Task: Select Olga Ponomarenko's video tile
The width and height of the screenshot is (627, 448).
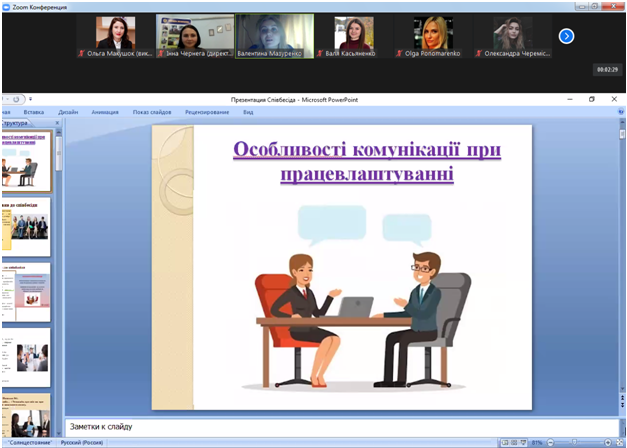Action: point(433,36)
